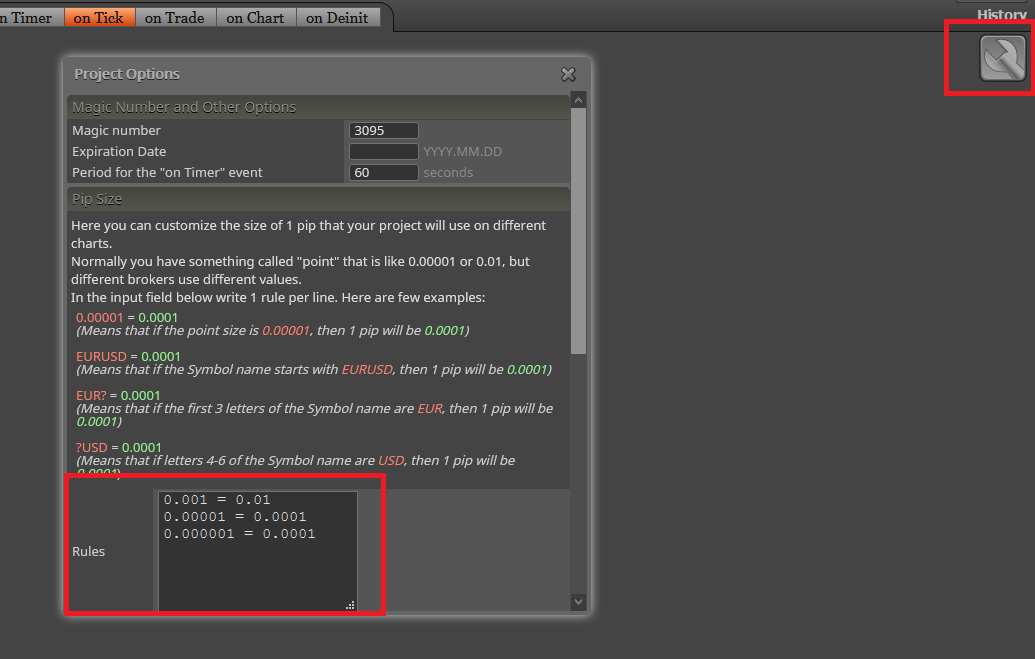1035x659 pixels.
Task: Click the Rules label
Action: coord(88,551)
